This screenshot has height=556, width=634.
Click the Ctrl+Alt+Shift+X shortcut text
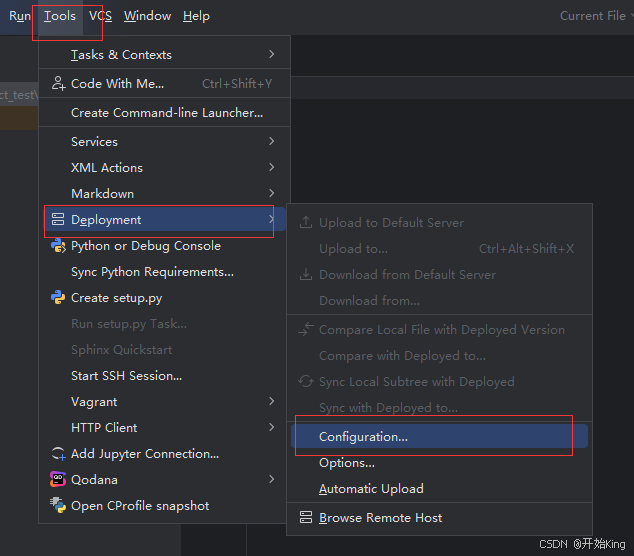click(x=526, y=248)
